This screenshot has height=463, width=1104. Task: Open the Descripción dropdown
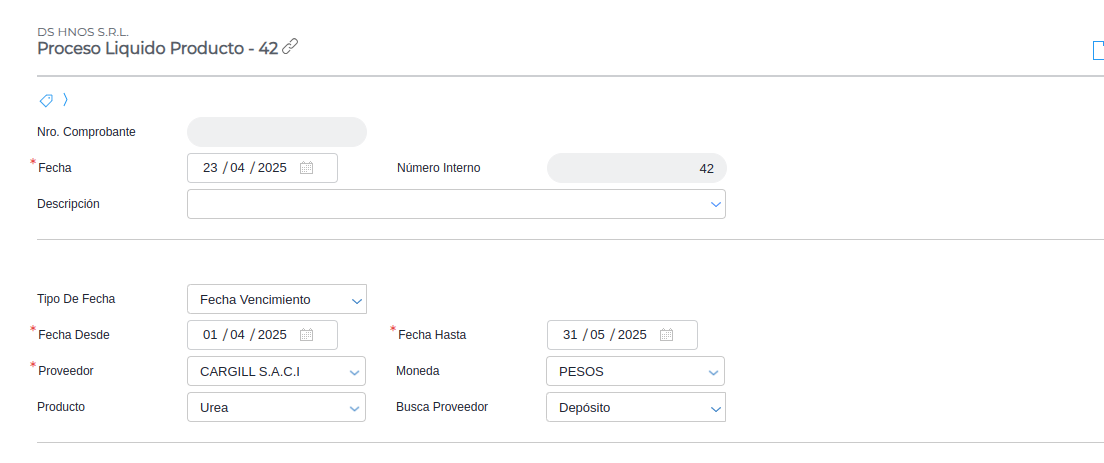click(715, 204)
